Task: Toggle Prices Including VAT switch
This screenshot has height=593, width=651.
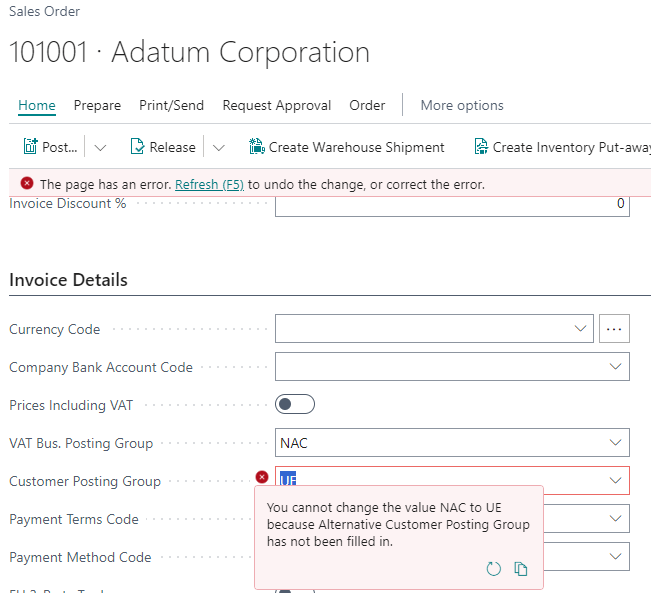Action: point(295,404)
